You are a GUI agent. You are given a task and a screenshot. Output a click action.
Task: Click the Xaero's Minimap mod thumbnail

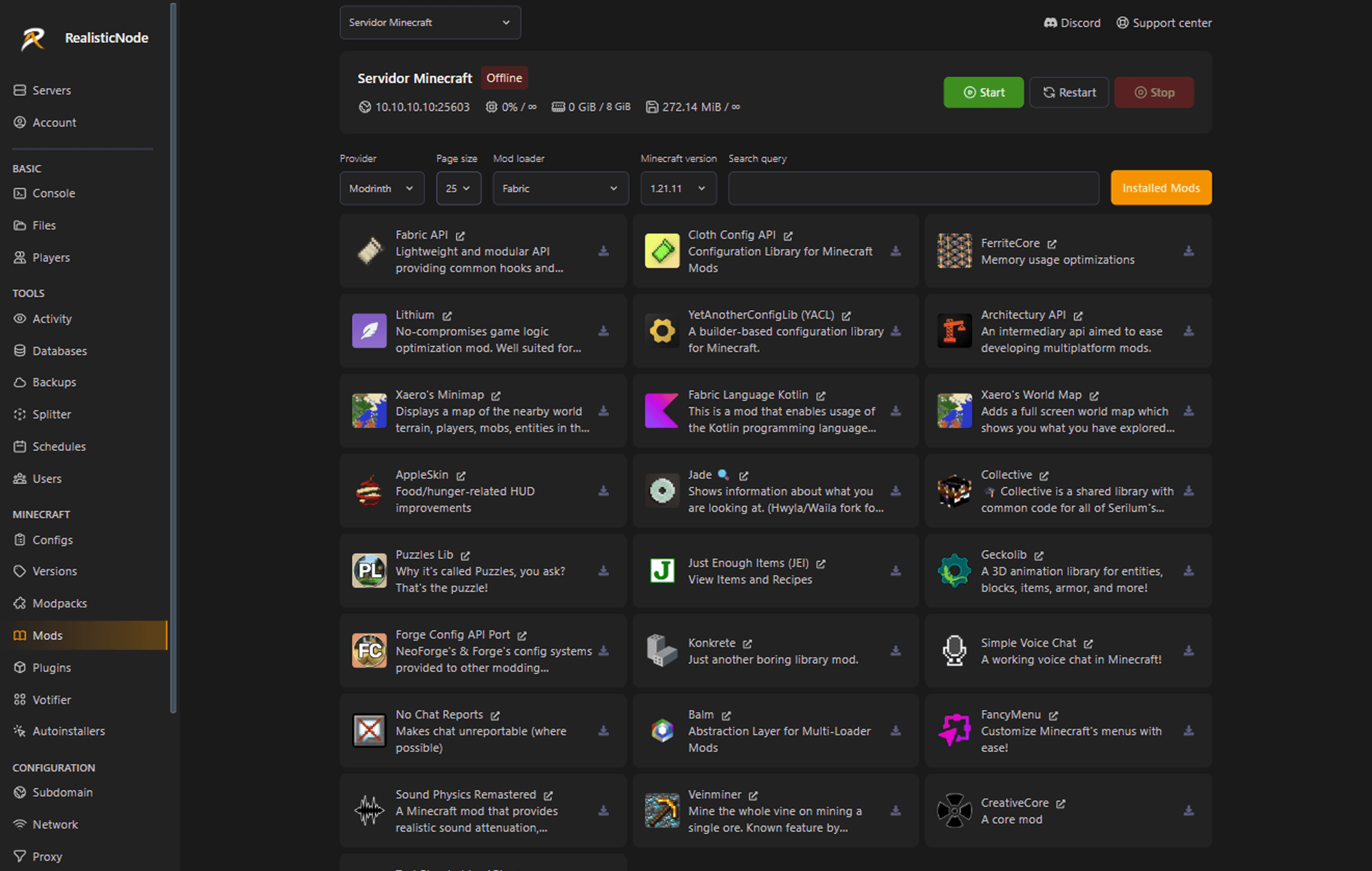369,411
